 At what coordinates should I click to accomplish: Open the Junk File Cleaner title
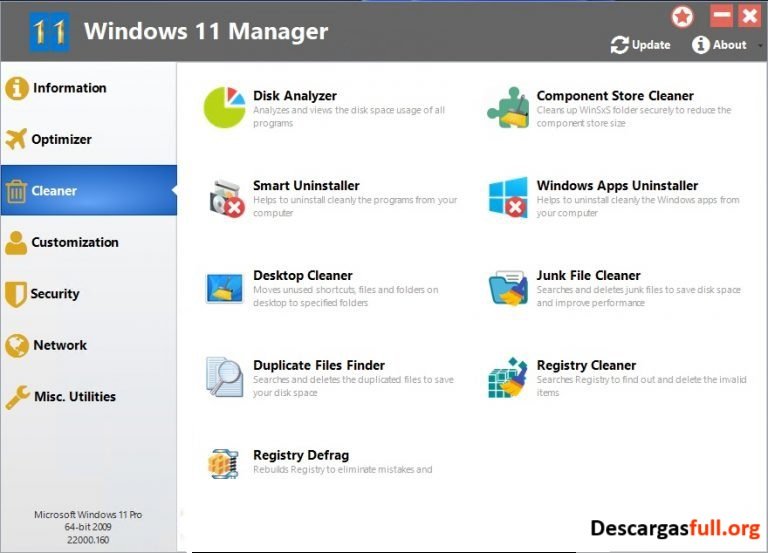(x=588, y=276)
